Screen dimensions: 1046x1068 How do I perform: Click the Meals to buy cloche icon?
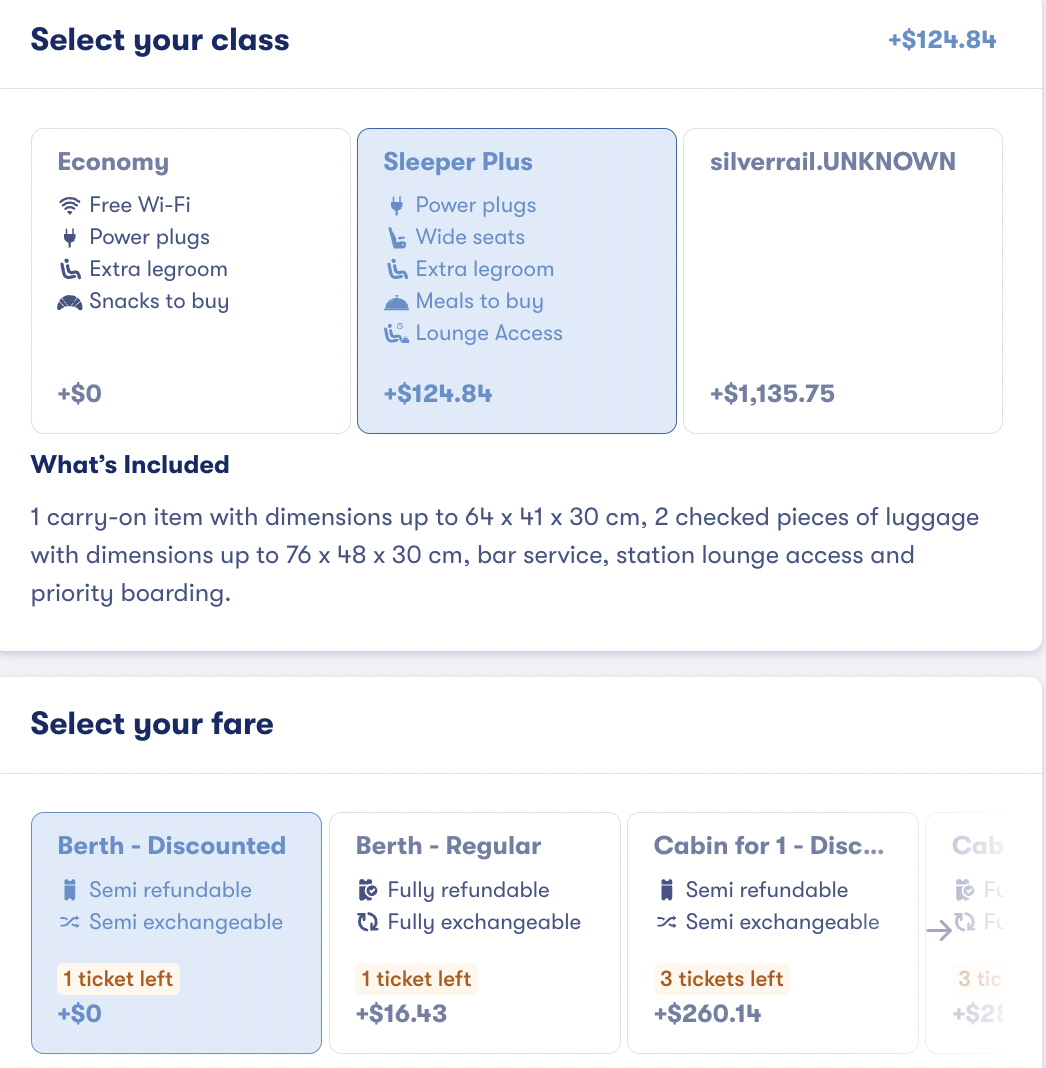(x=396, y=302)
